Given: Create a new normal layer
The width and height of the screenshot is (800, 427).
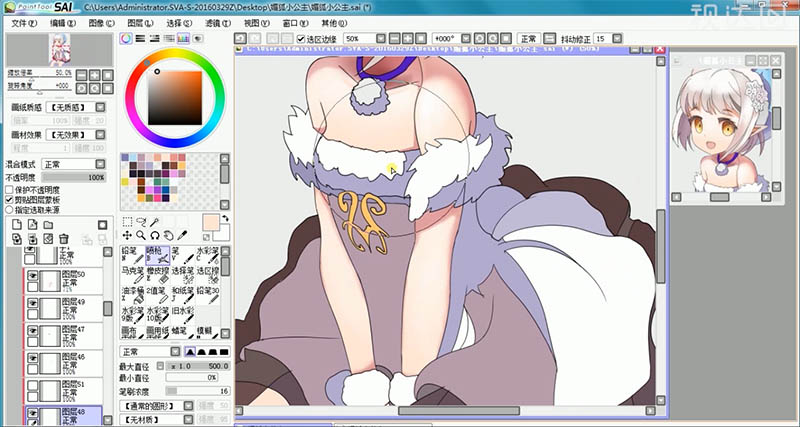Looking at the screenshot, I should 17,225.
